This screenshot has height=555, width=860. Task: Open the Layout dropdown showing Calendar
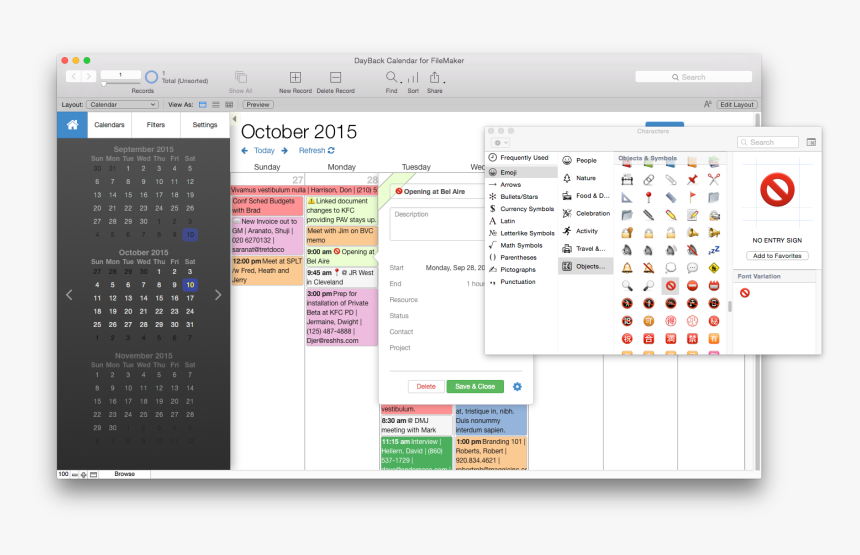click(122, 105)
